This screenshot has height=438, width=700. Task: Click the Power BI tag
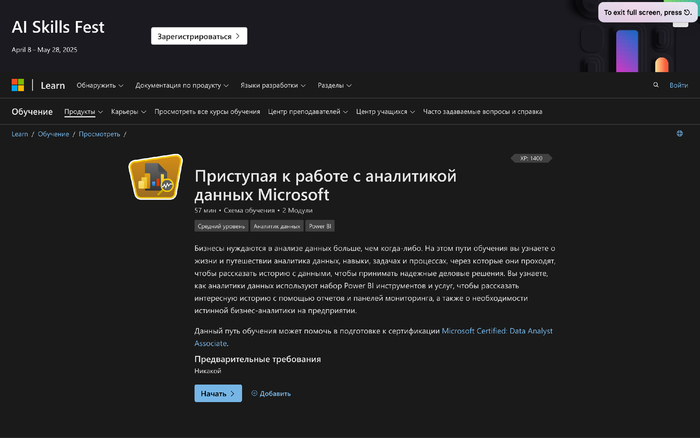320,226
